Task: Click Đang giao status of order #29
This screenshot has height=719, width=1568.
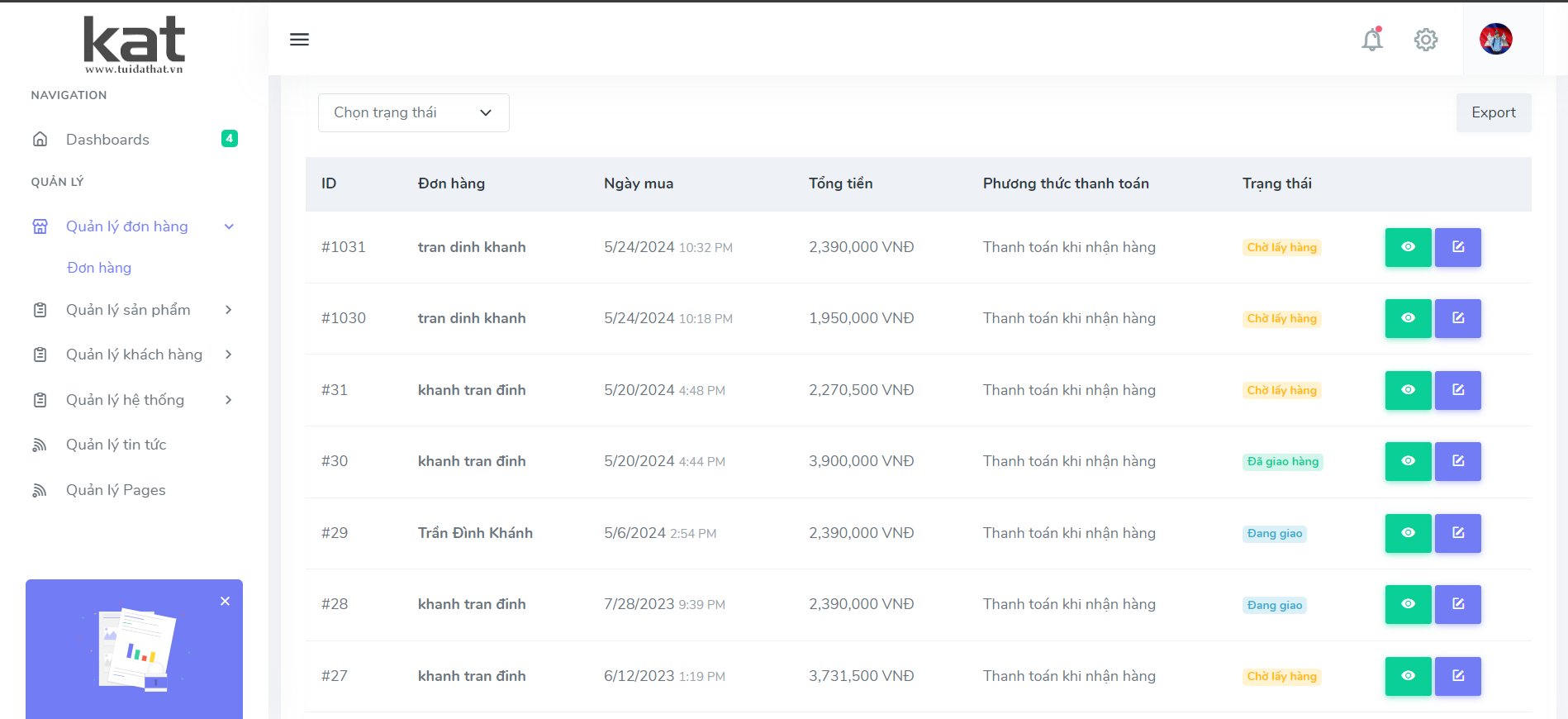Action: (x=1275, y=533)
